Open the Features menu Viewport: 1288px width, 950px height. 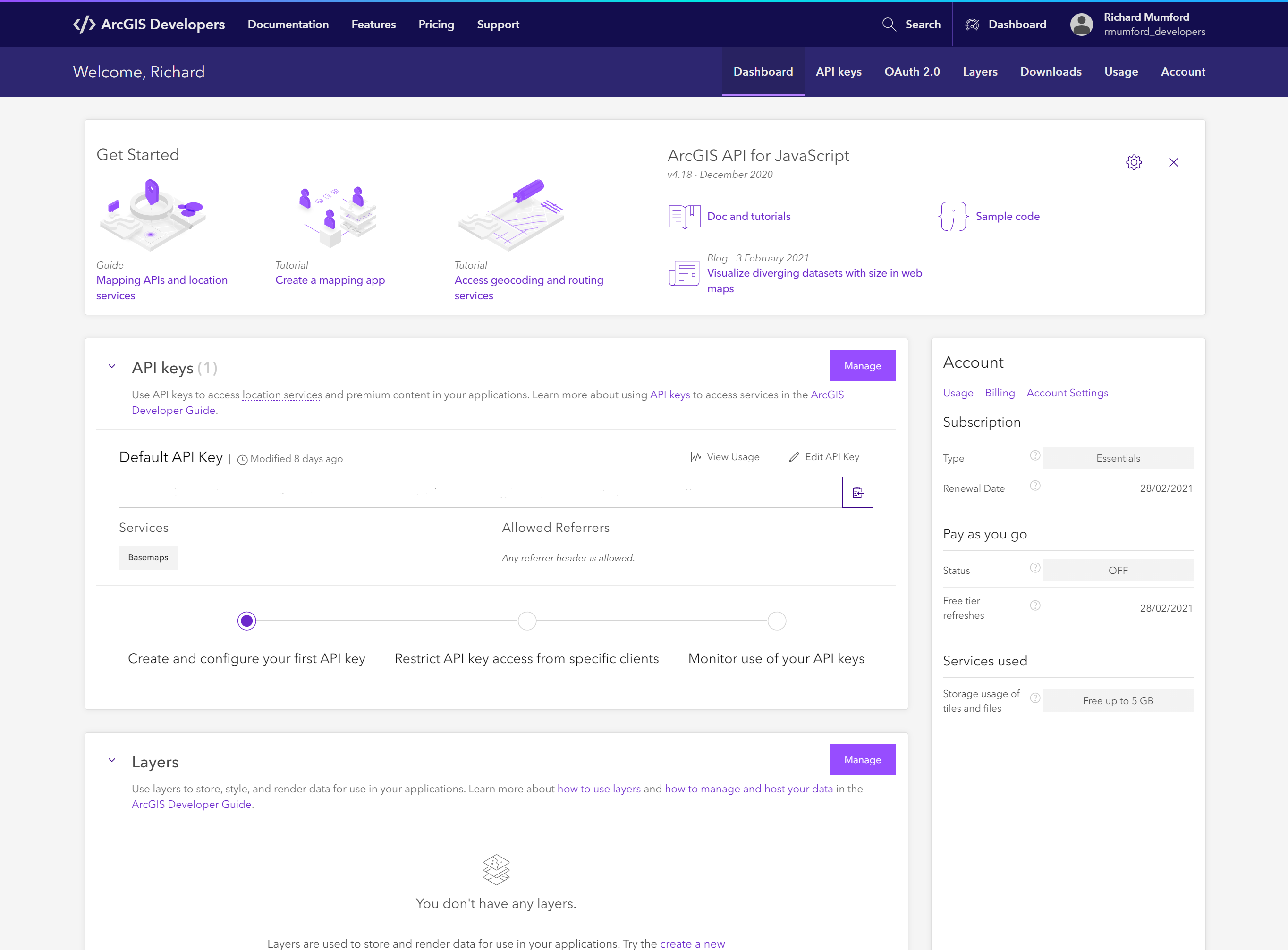click(x=374, y=24)
